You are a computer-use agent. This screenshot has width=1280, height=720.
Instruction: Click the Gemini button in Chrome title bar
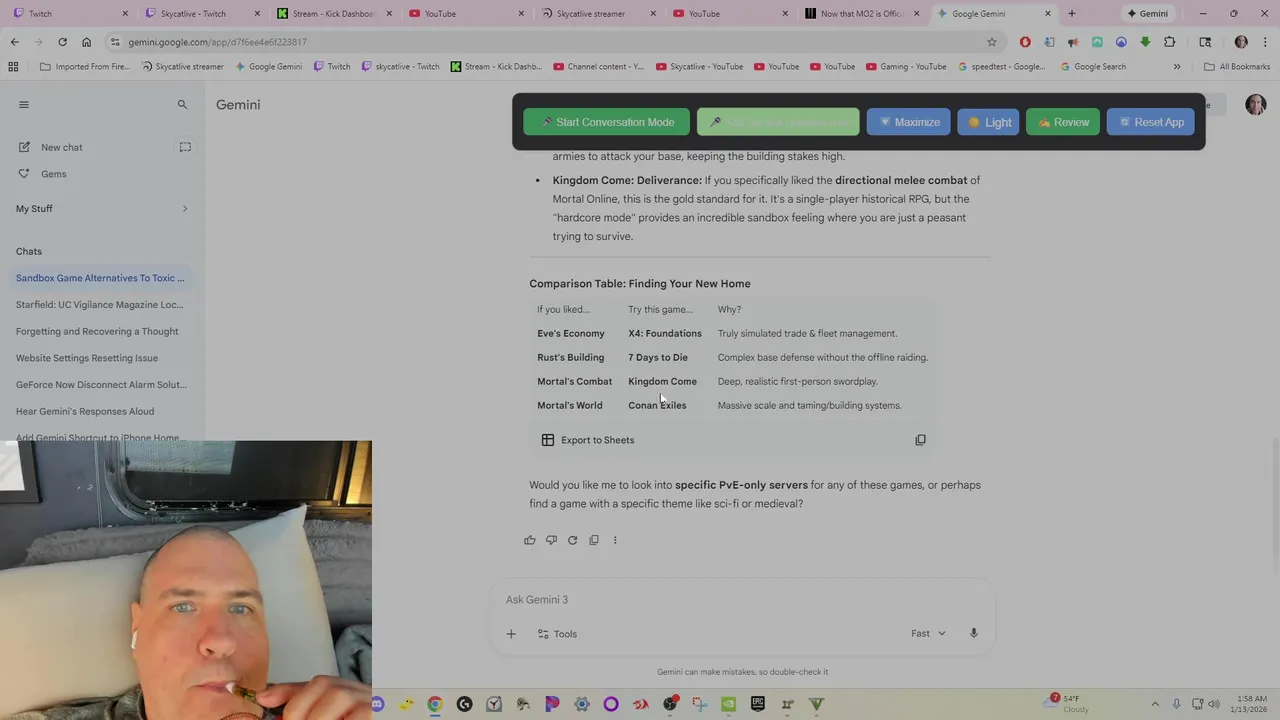coord(1147,14)
